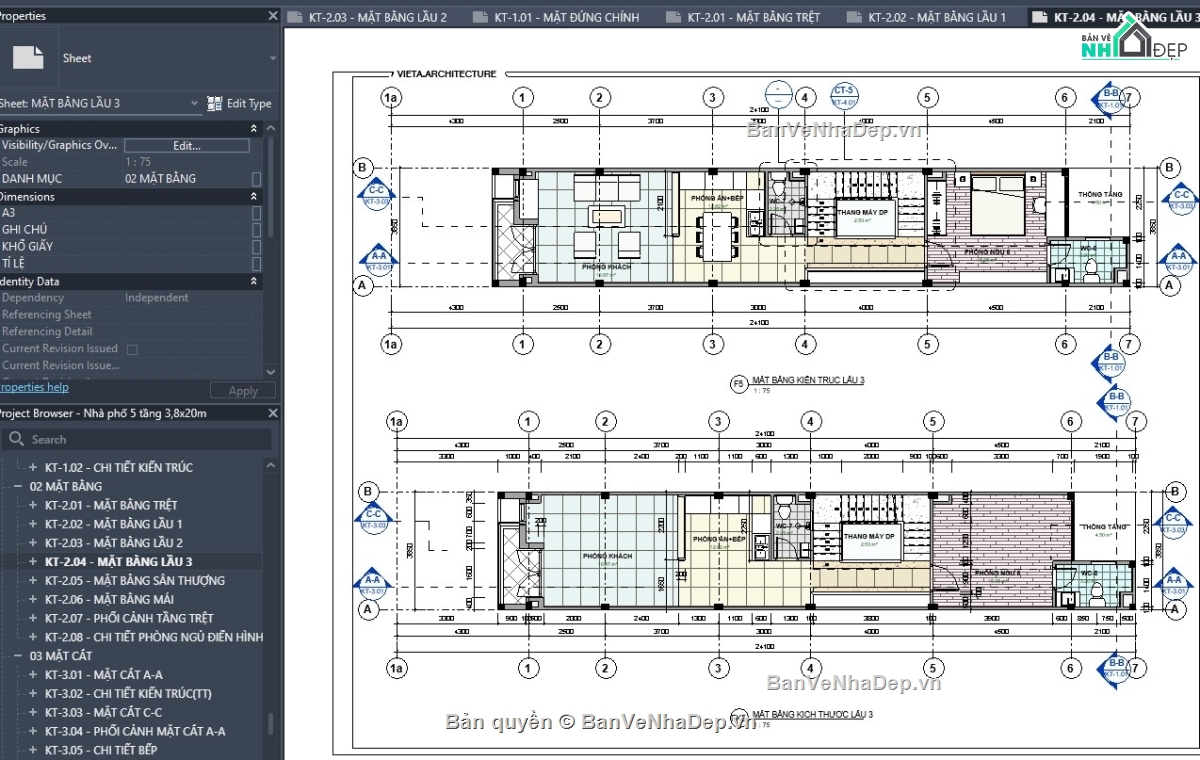Viewport: 1200px width, 760px height.
Task: Click the Sheet type preview icon
Action: (x=28, y=57)
